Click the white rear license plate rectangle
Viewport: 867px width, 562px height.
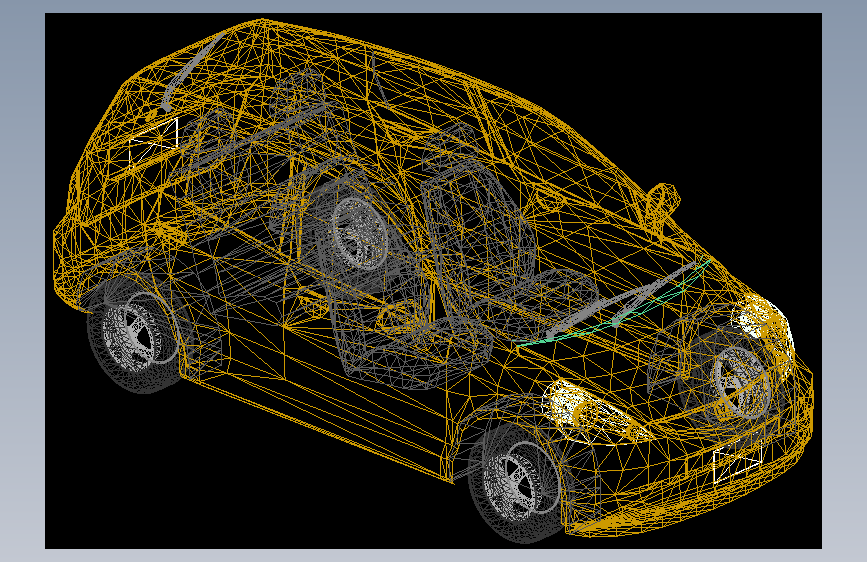click(153, 142)
